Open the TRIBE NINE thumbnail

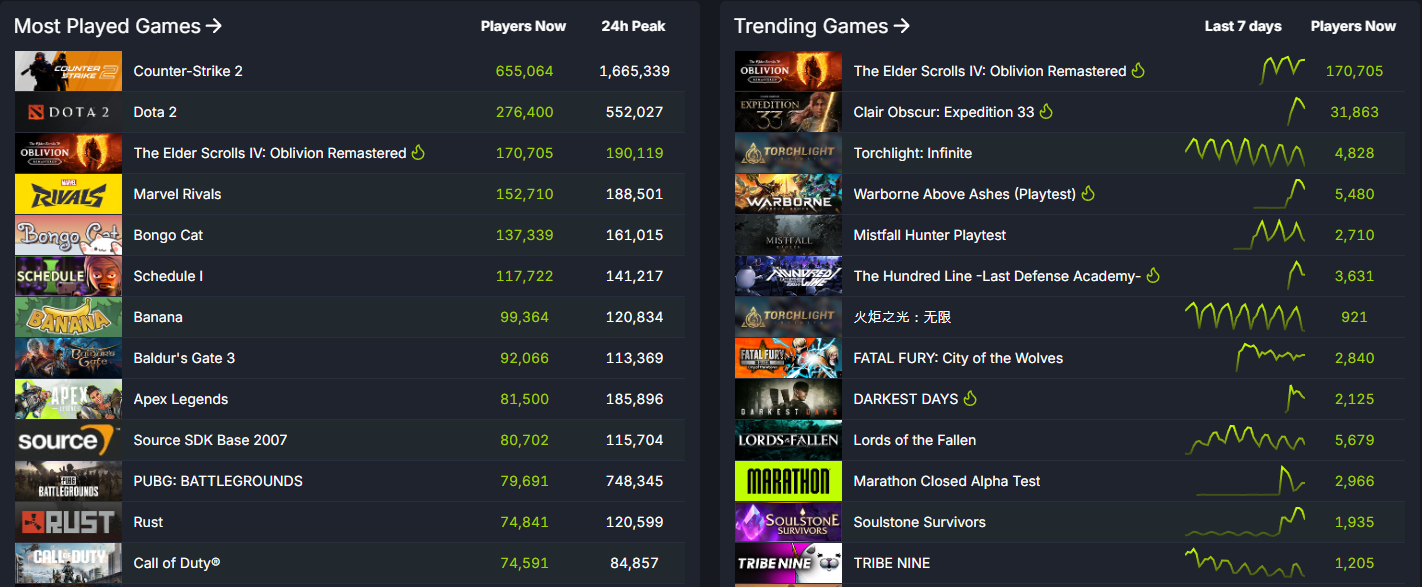click(788, 563)
